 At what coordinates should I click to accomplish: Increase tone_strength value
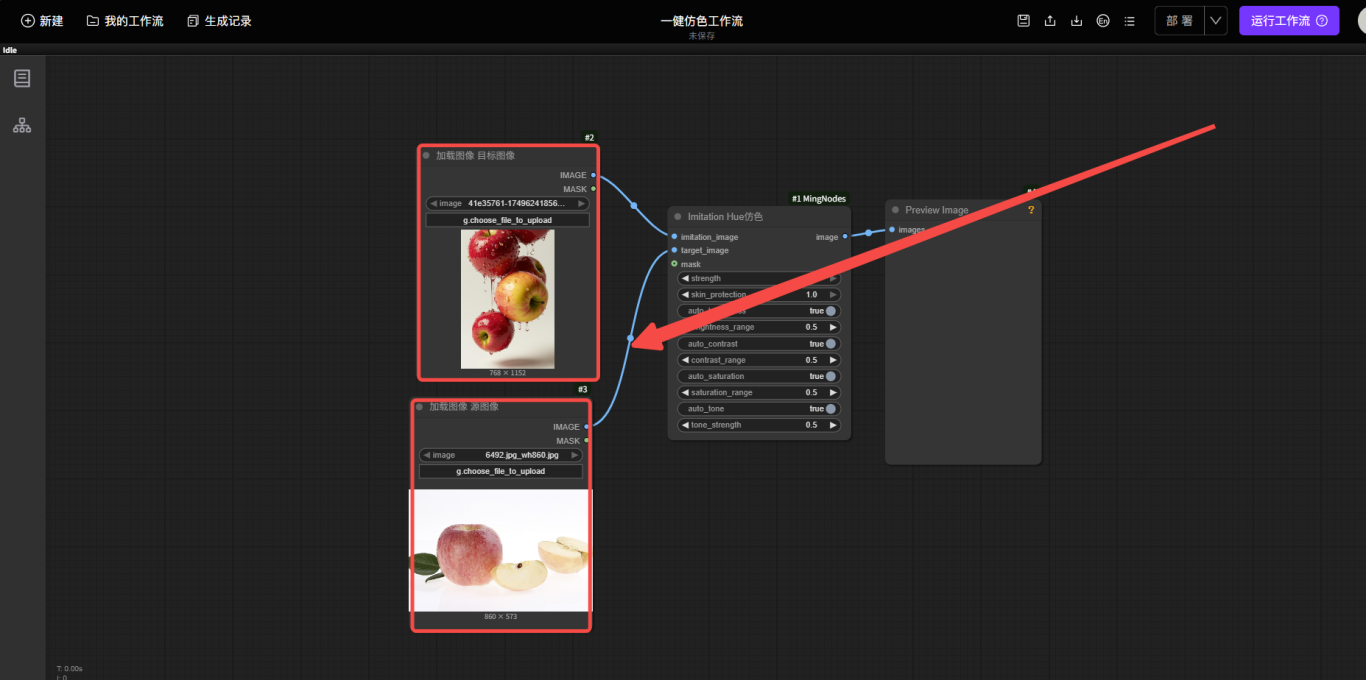[x=833, y=425]
